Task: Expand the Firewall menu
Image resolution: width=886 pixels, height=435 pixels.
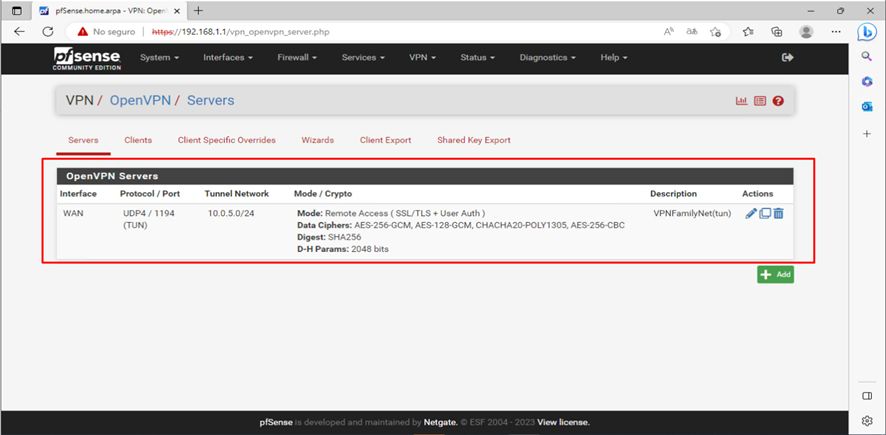Action: point(297,58)
